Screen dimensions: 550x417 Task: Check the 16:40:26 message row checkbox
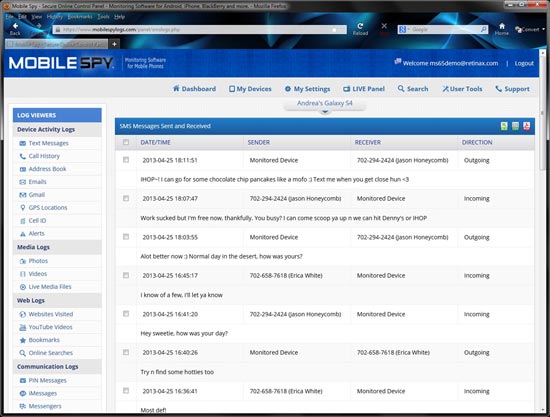click(126, 352)
